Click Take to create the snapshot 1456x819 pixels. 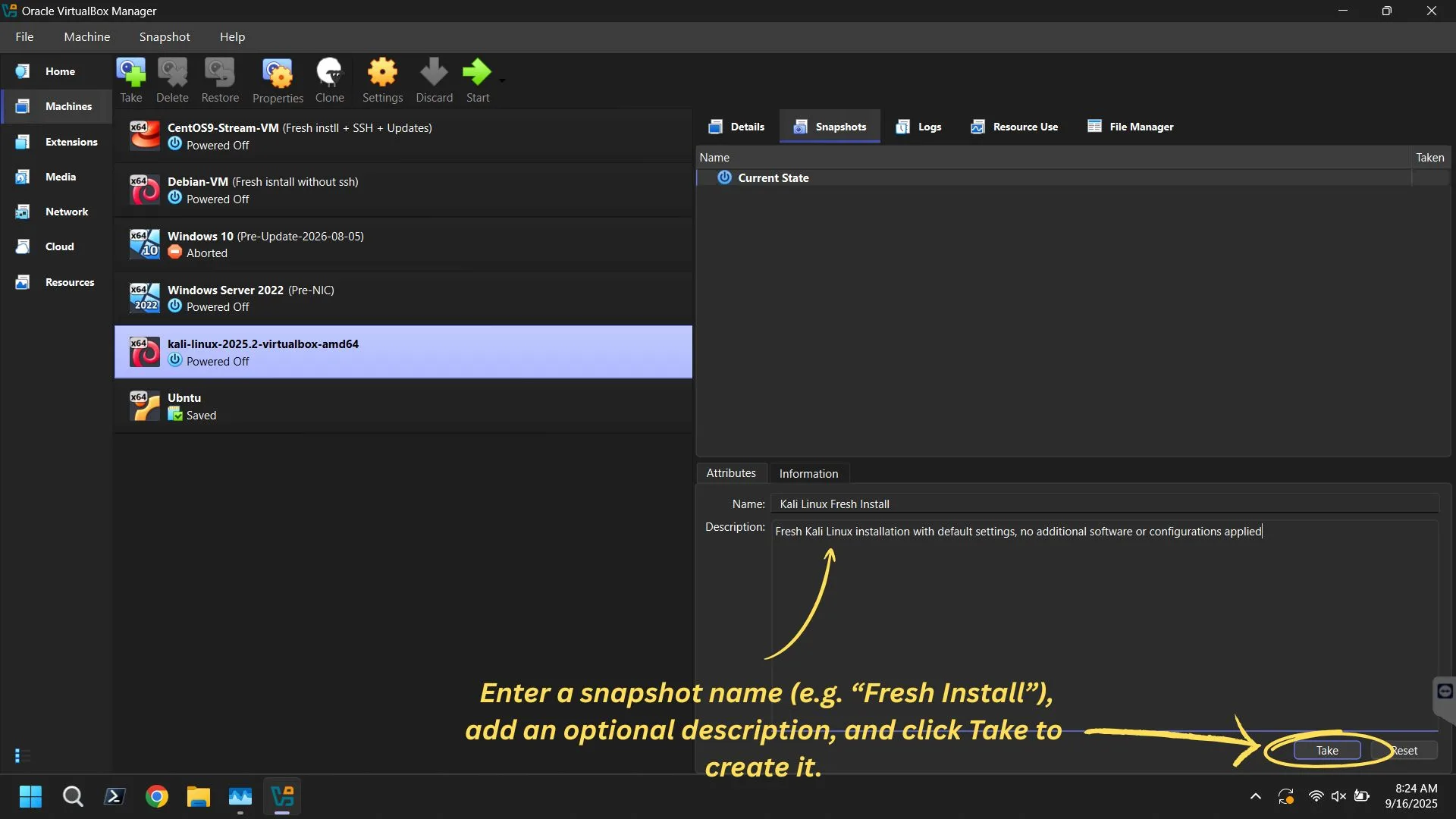click(1326, 750)
